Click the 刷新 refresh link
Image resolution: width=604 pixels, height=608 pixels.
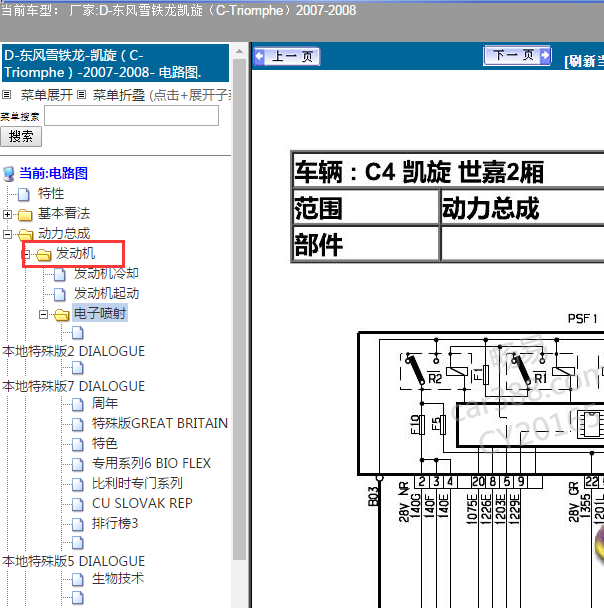pos(584,61)
